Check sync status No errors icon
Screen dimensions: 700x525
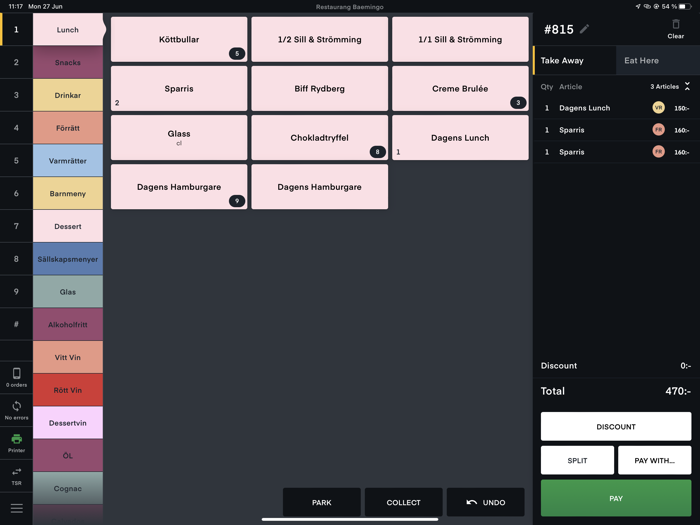coord(17,410)
